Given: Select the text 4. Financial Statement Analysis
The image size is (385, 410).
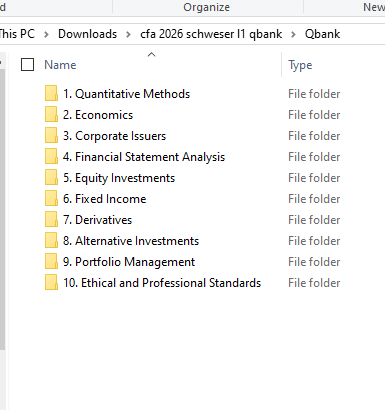Looking at the screenshot, I should tap(144, 157).
